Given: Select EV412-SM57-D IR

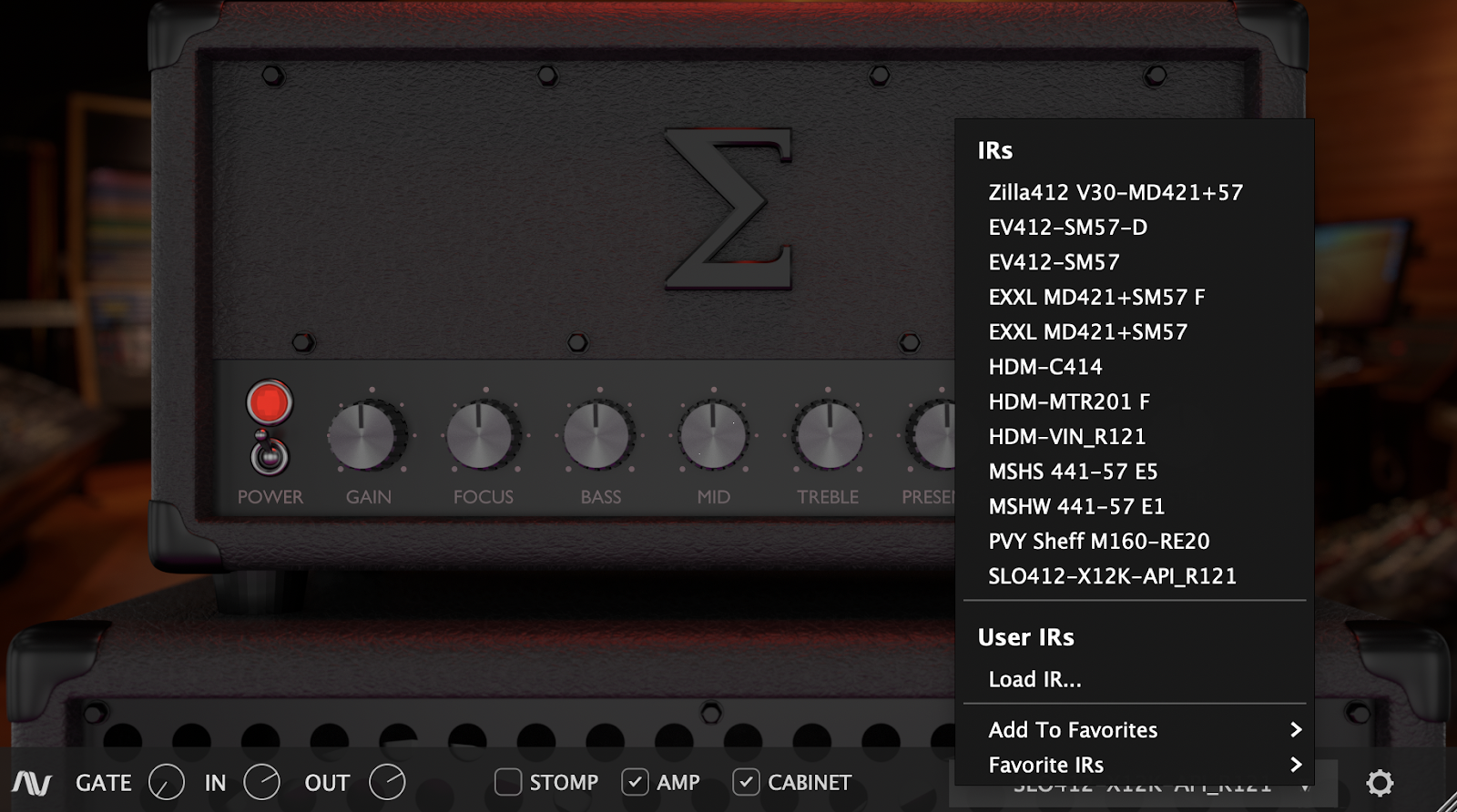Looking at the screenshot, I should click(x=1134, y=227).
